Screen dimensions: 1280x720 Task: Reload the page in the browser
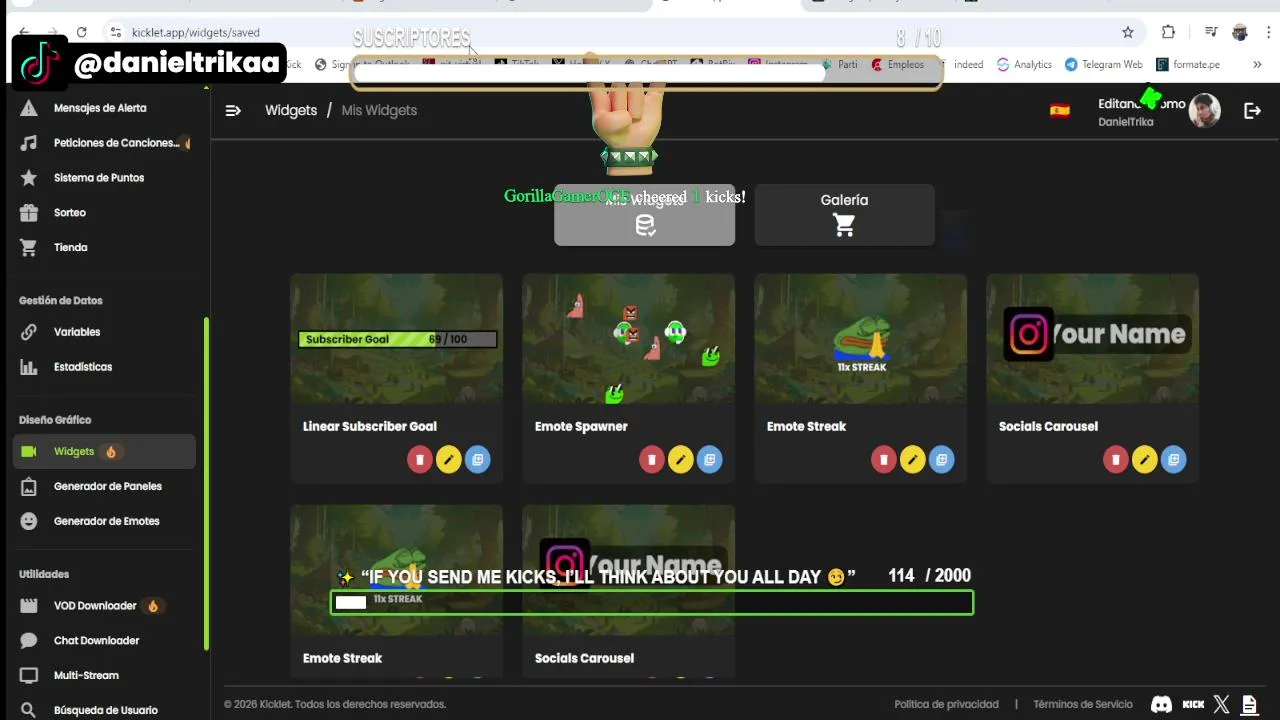point(81,32)
